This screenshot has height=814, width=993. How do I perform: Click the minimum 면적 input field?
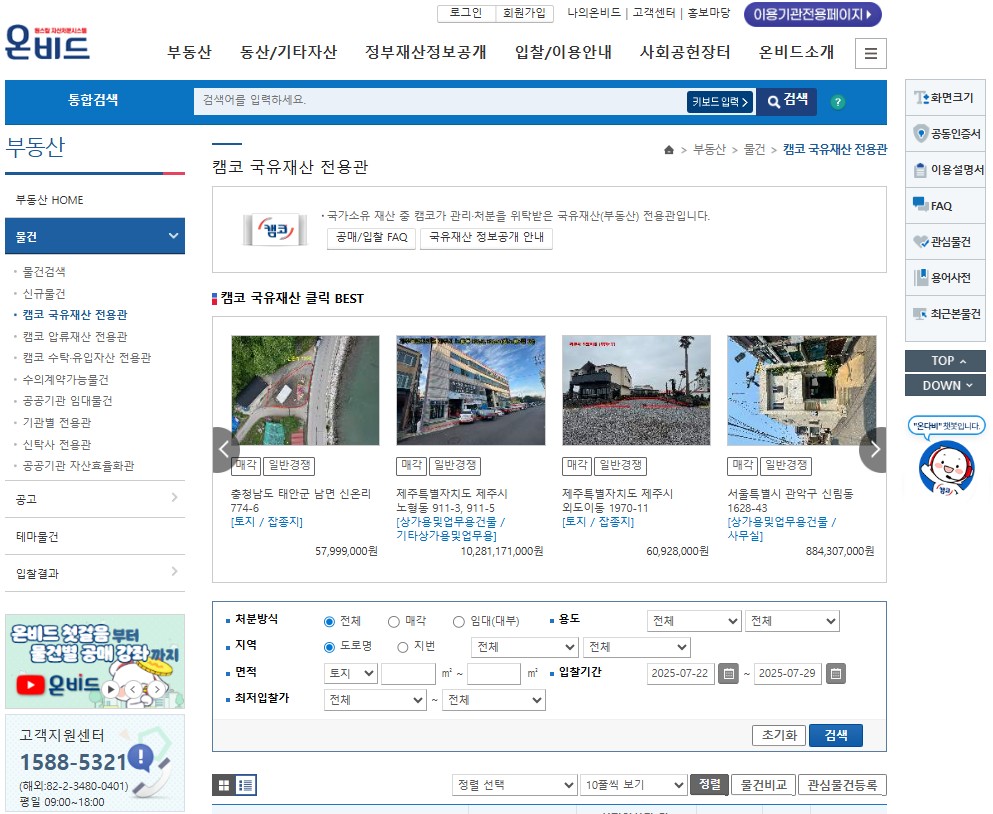pyautogui.click(x=408, y=673)
